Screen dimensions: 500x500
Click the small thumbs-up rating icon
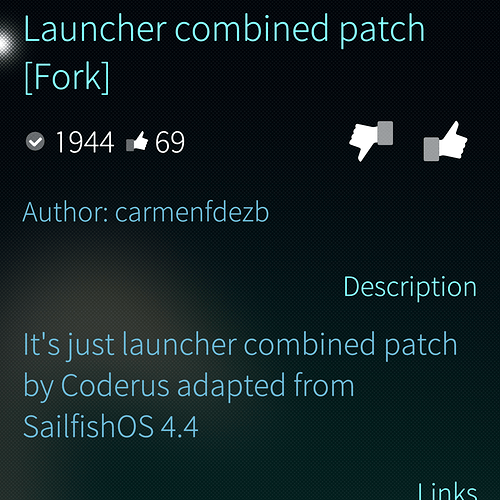pos(137,141)
